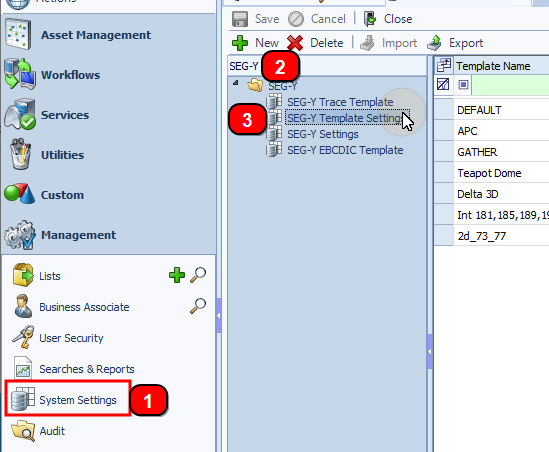This screenshot has width=549, height=452.
Task: Click the User Security keys icon
Action: click(x=23, y=337)
